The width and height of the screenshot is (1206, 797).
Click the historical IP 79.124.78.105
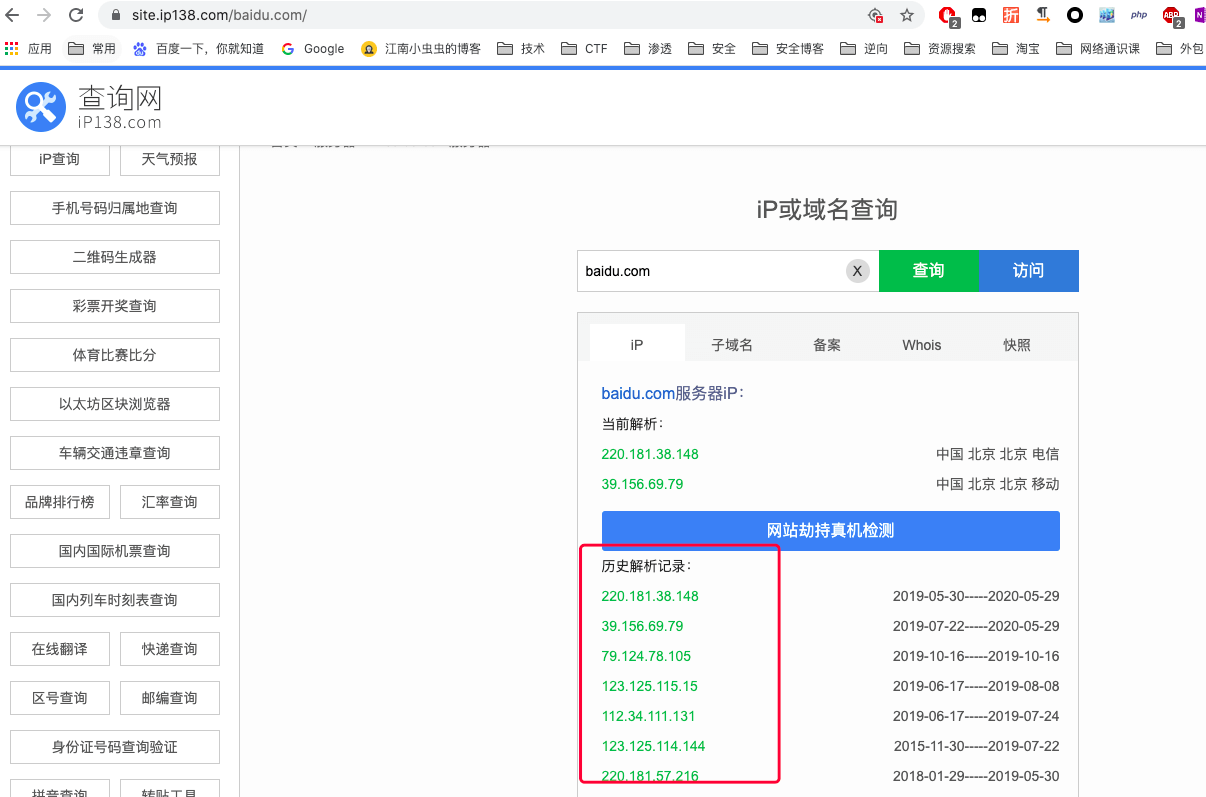(646, 656)
